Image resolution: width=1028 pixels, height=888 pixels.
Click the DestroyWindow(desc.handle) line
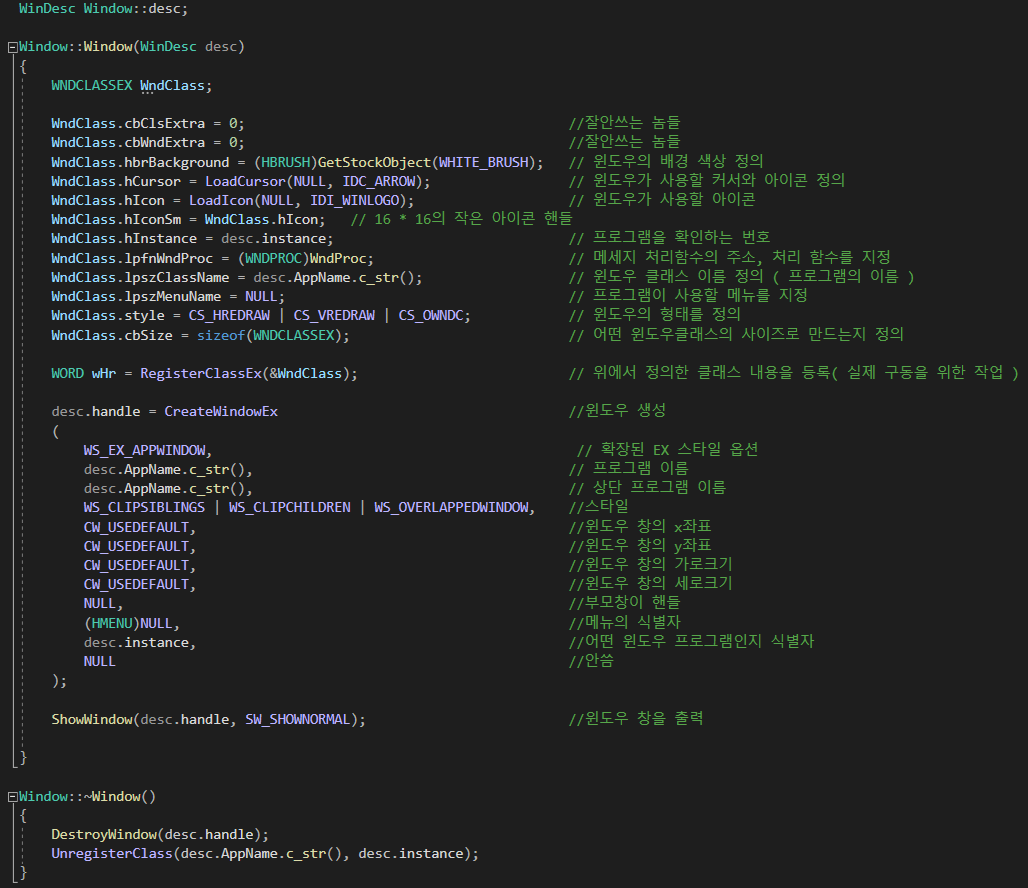click(160, 834)
